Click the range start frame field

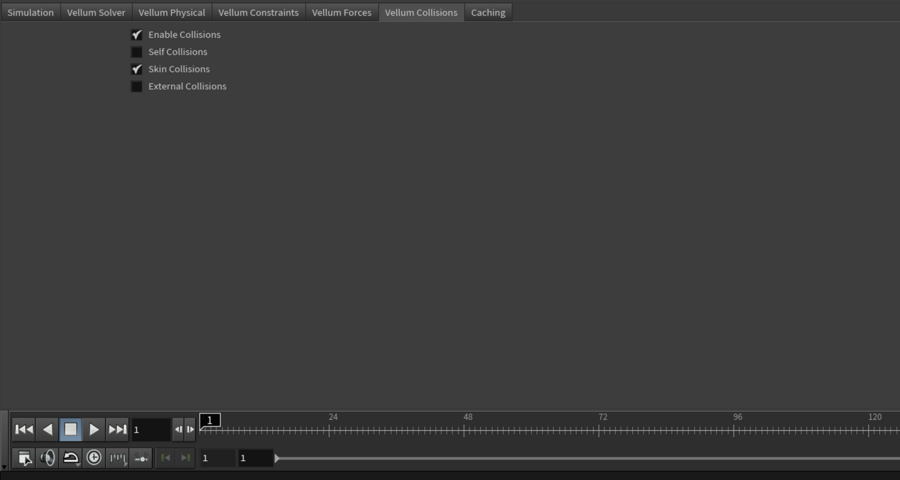tap(218, 458)
